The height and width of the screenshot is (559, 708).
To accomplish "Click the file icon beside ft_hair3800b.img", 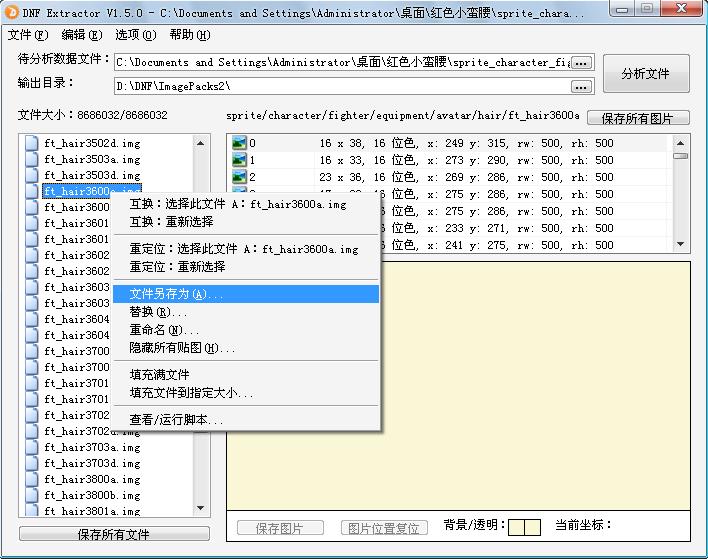I will pyautogui.click(x=32, y=495).
